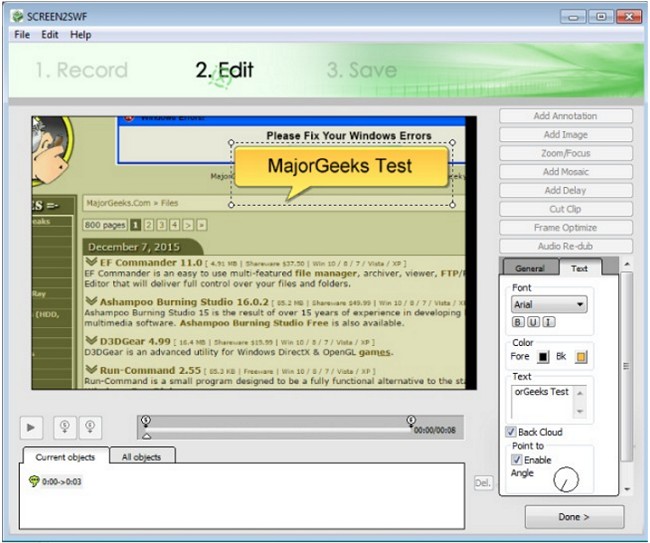Select the Current objects tab

click(65, 457)
